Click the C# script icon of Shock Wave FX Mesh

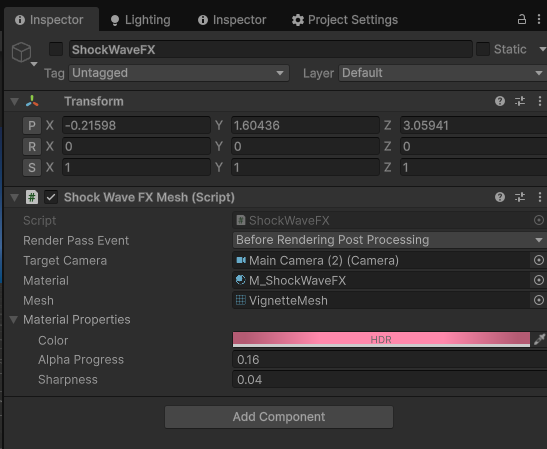[x=32, y=197]
